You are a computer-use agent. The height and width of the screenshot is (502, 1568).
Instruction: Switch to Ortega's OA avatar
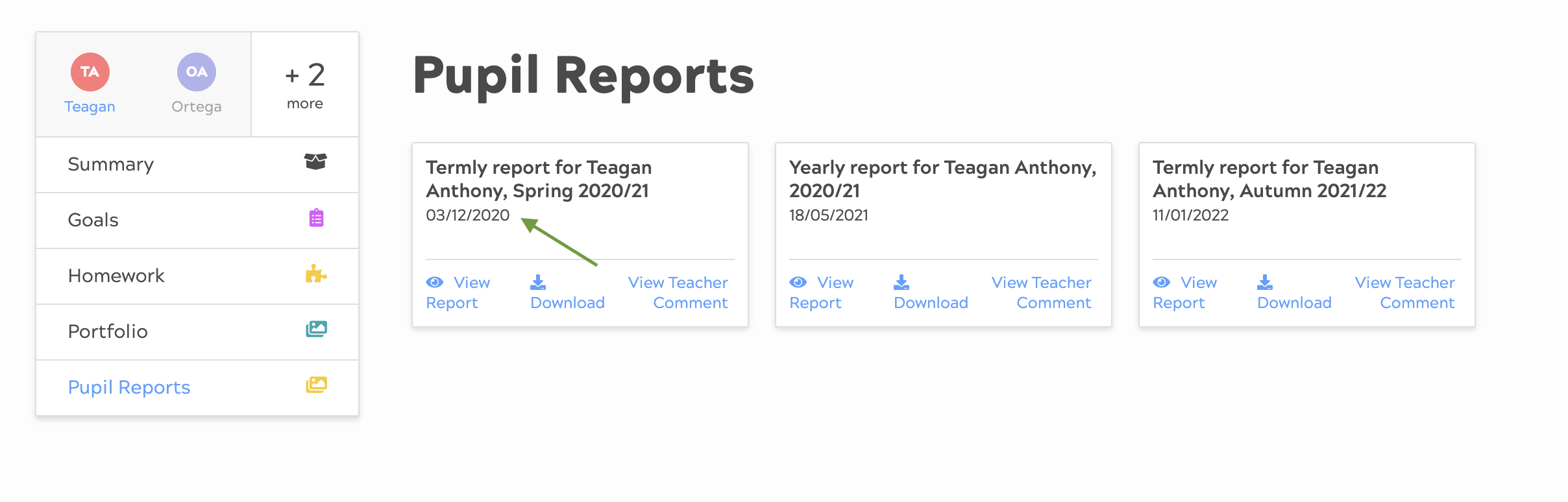197,72
